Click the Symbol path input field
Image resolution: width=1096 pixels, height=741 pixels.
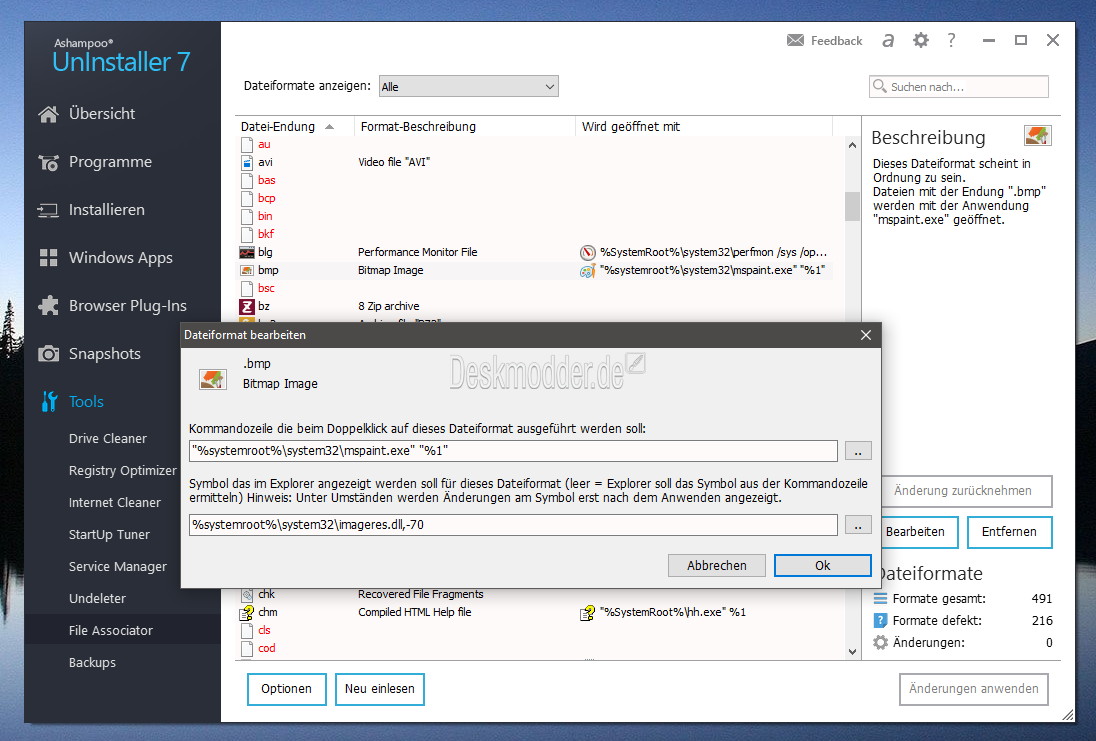[x=513, y=525]
